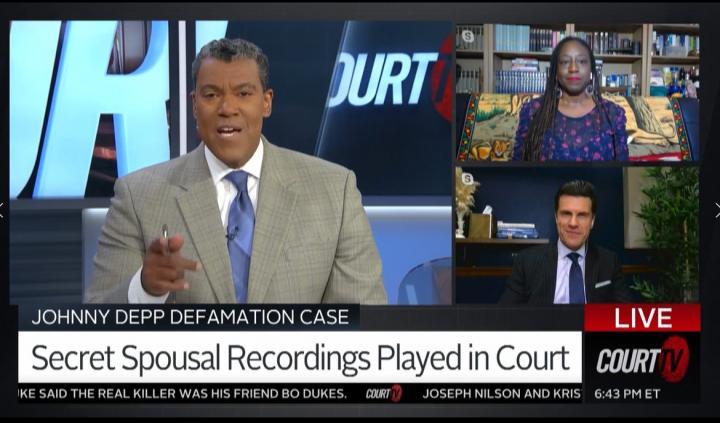Click the red LIVE badge

click(x=642, y=317)
